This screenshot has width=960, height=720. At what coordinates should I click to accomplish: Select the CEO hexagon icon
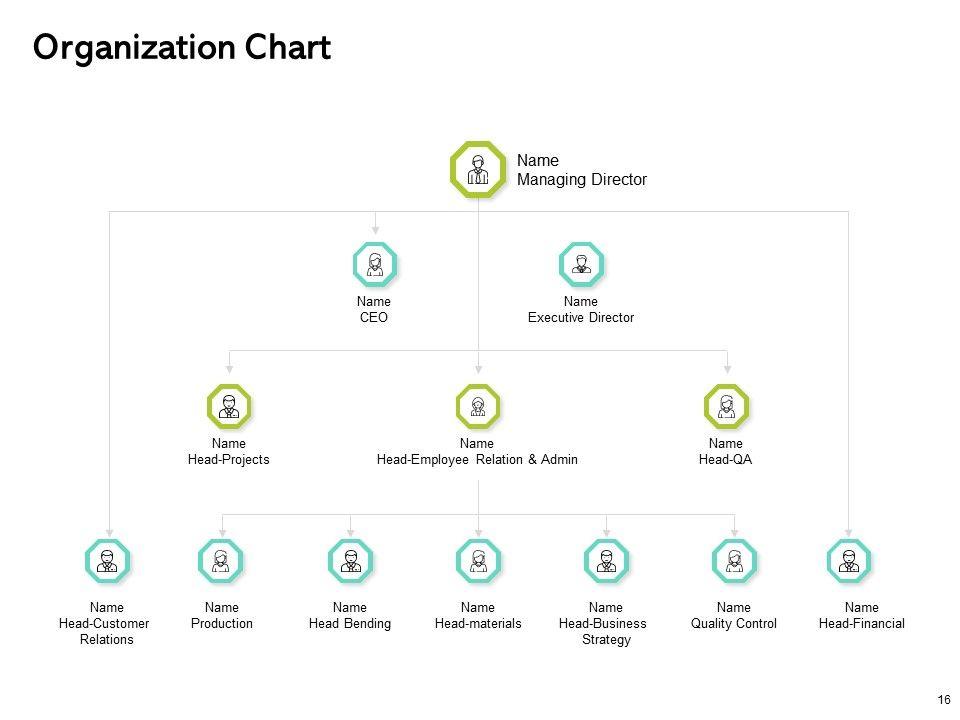(375, 264)
